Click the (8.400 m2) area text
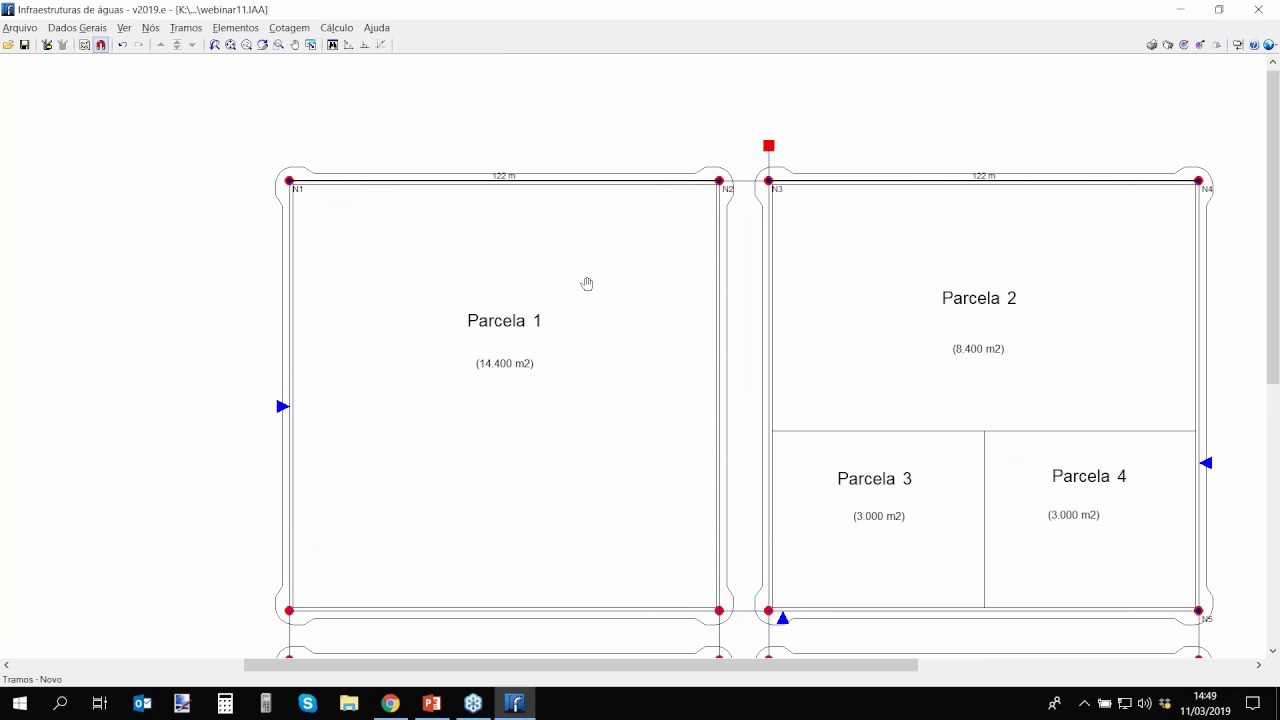 pos(978,349)
